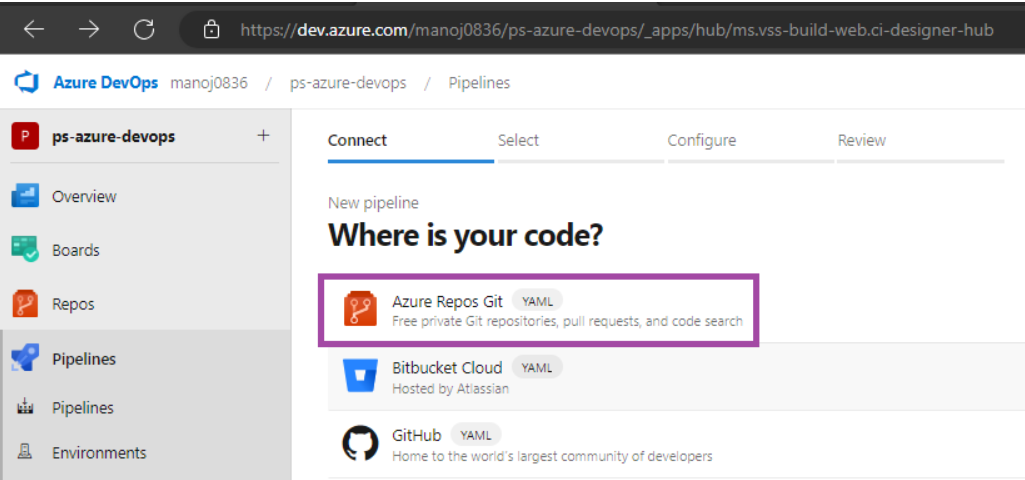Click the YAML badge beside Azure Repos Git
The width and height of the screenshot is (1025, 480).
[537, 301]
